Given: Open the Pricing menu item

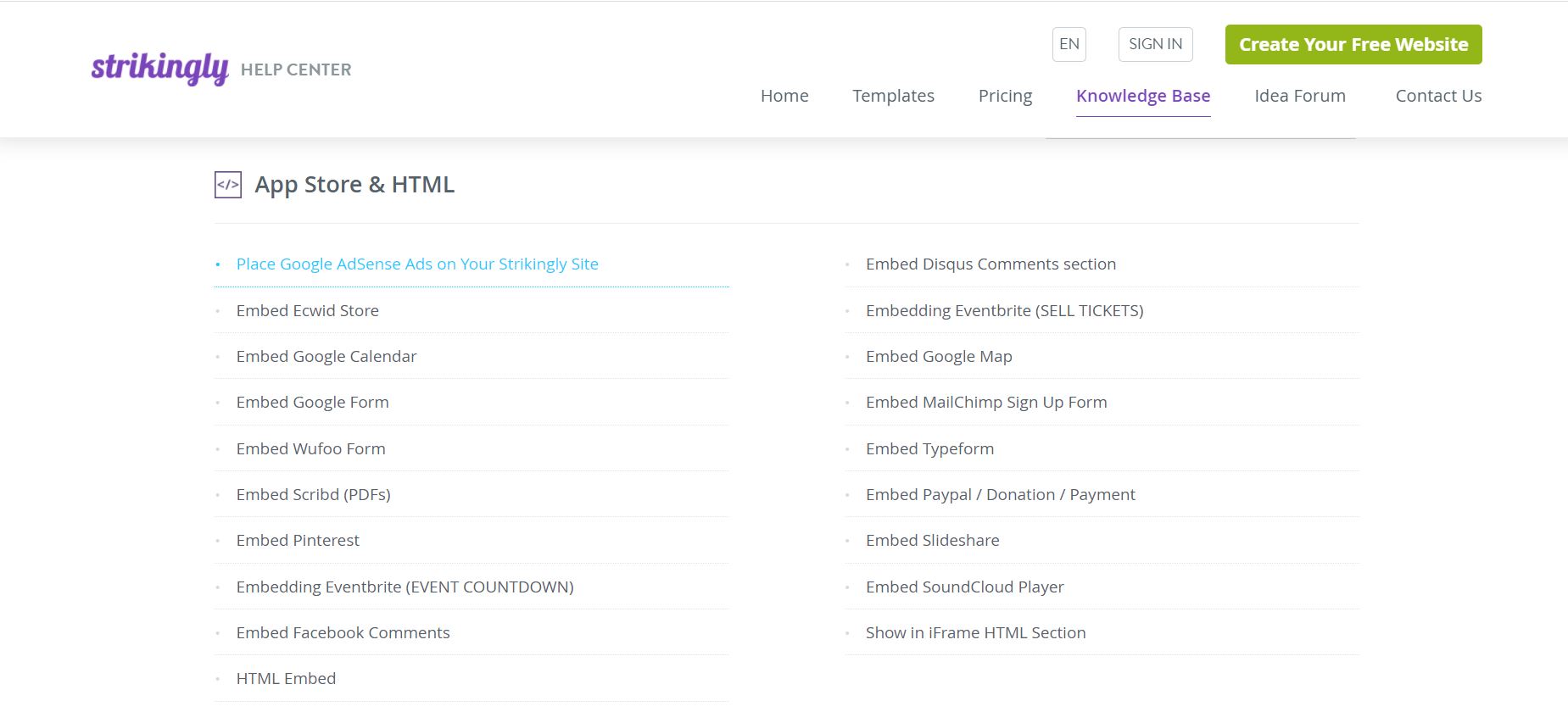Looking at the screenshot, I should tap(1005, 96).
